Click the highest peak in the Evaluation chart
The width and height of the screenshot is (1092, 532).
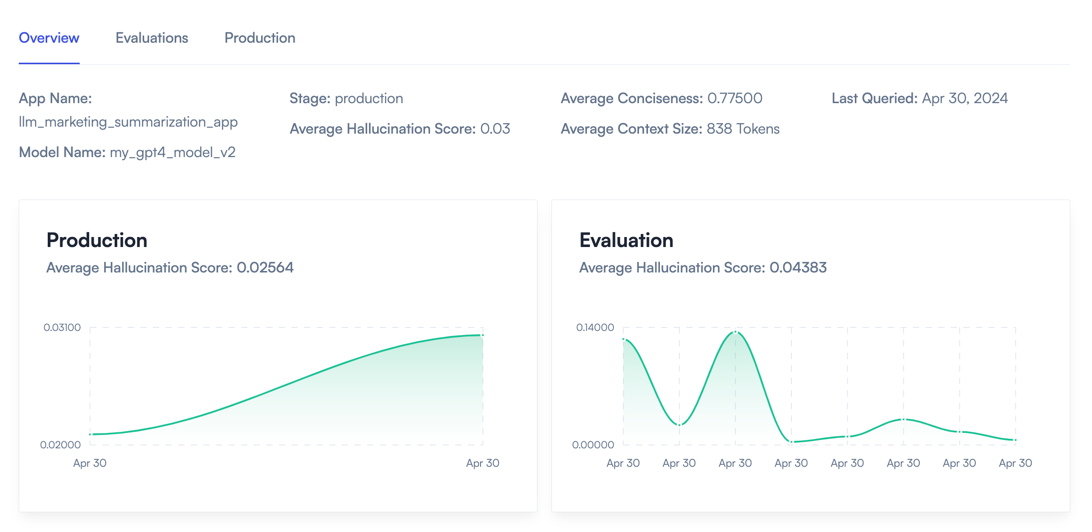coord(735,331)
